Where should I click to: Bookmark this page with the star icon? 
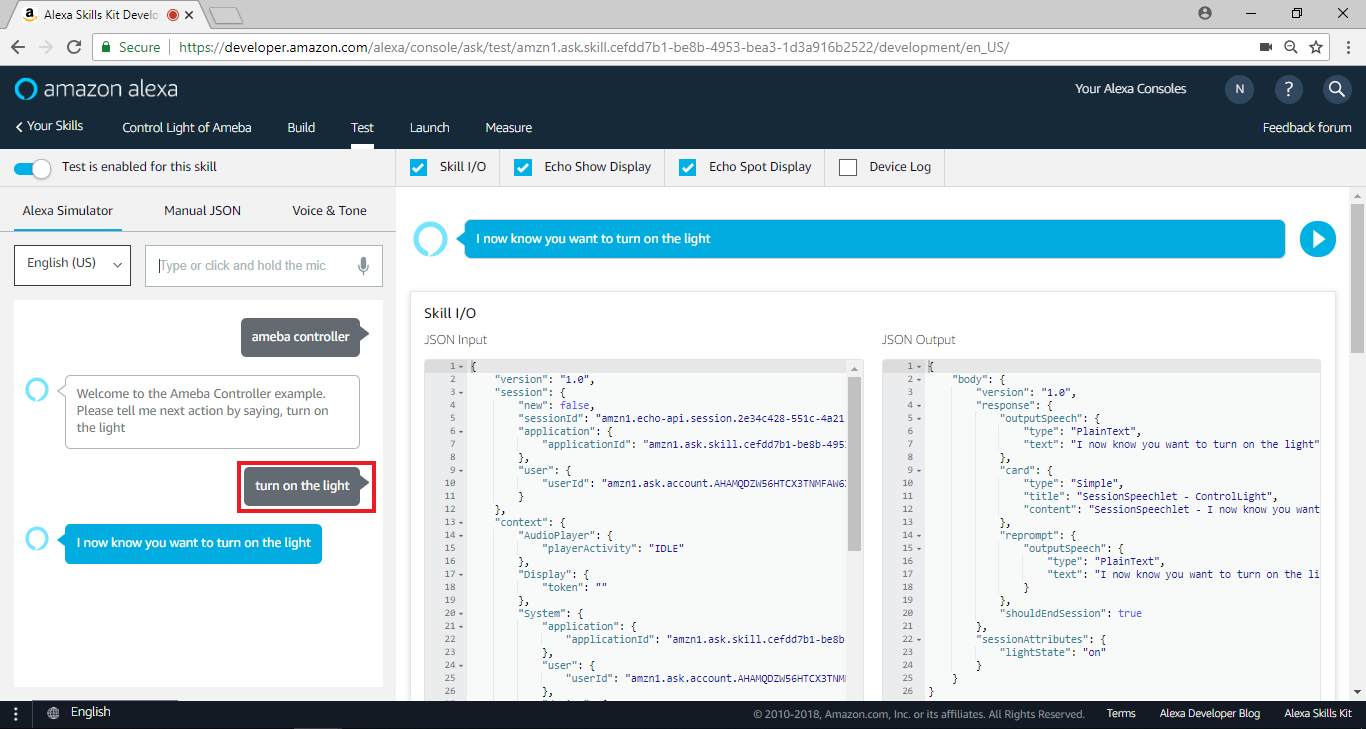click(x=1316, y=47)
